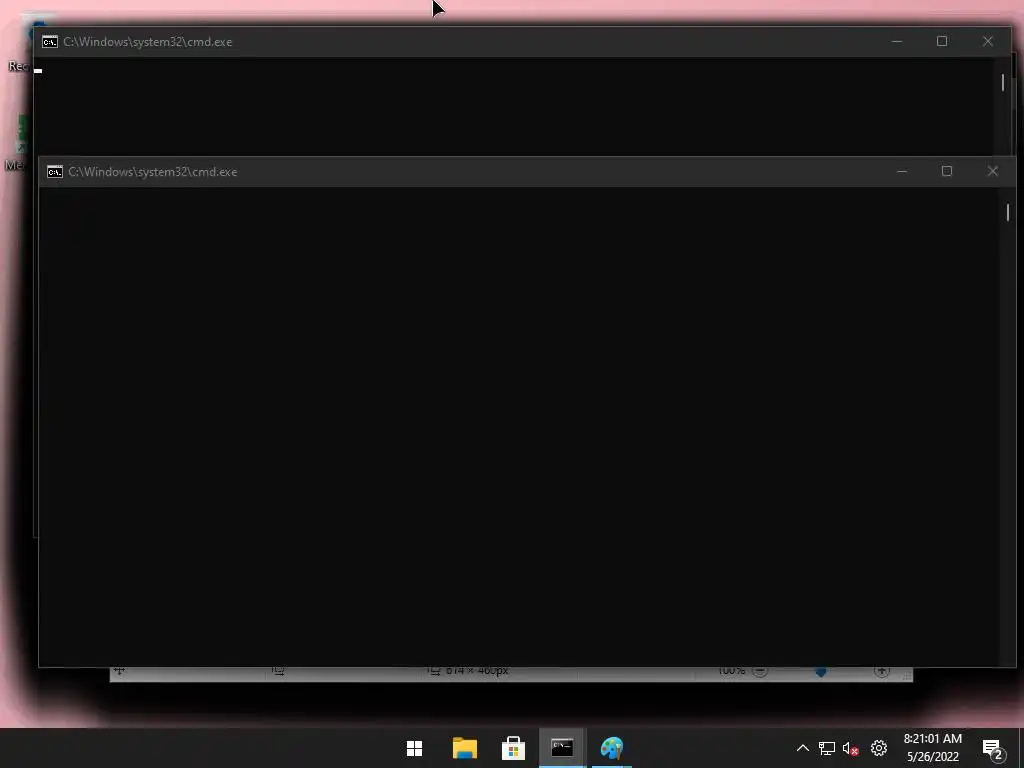Close the front cmd.exe window
The image size is (1024, 768).
pos(993,171)
